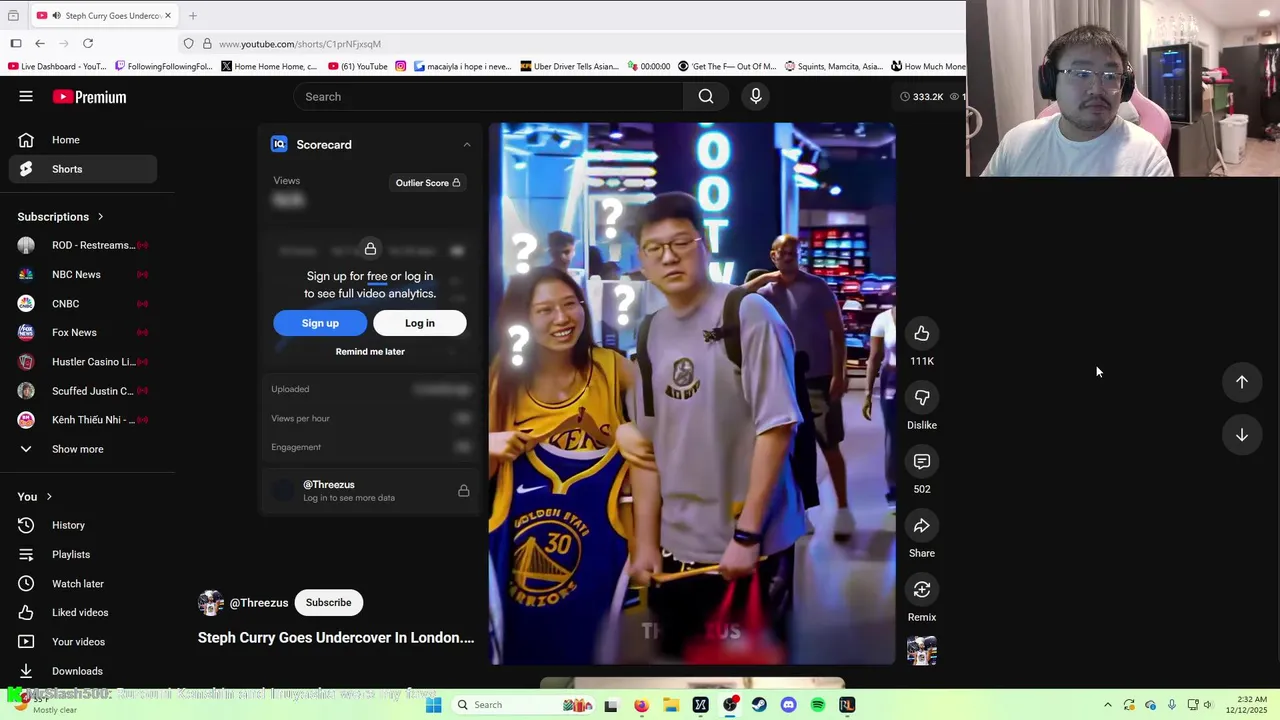Image resolution: width=1280 pixels, height=720 pixels.
Task: Open Firefox from the taskbar
Action: [x=641, y=705]
